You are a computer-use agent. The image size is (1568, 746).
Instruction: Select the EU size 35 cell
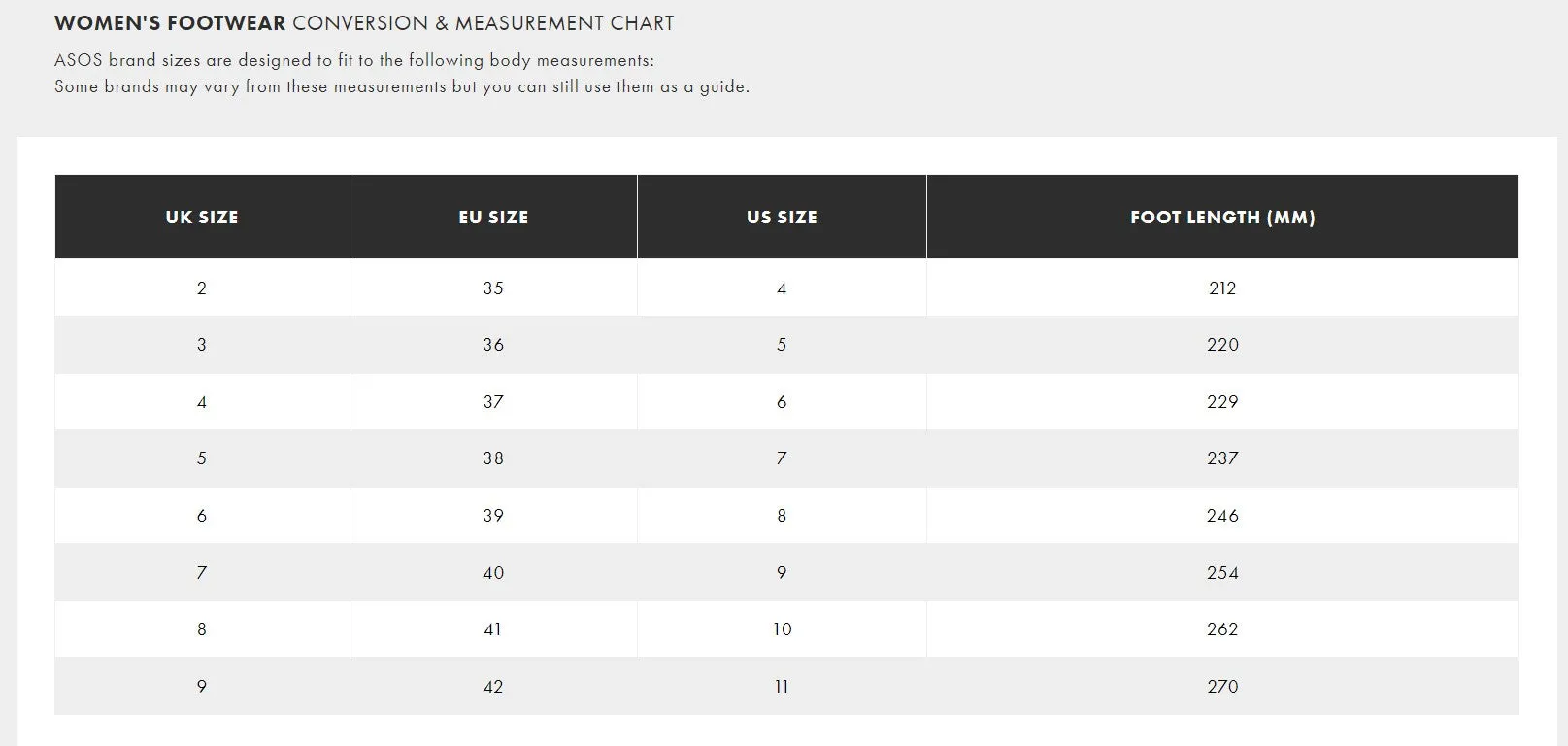point(493,288)
